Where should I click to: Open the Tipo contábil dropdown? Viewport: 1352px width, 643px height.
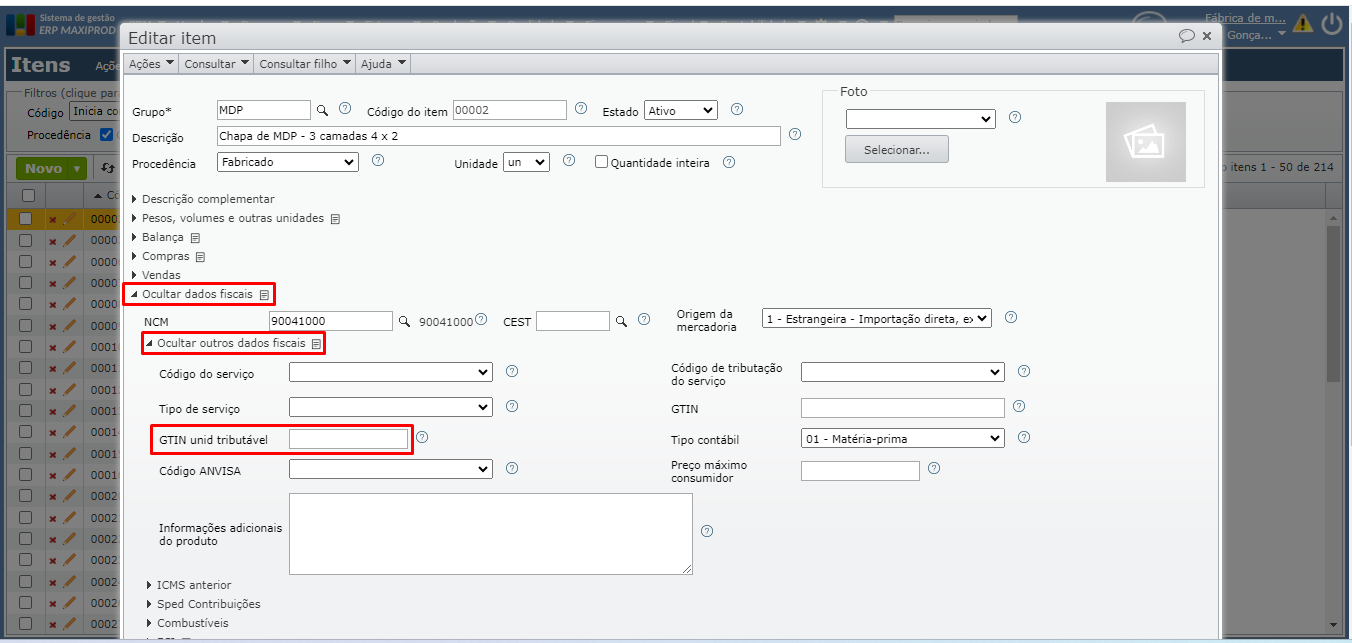point(903,438)
